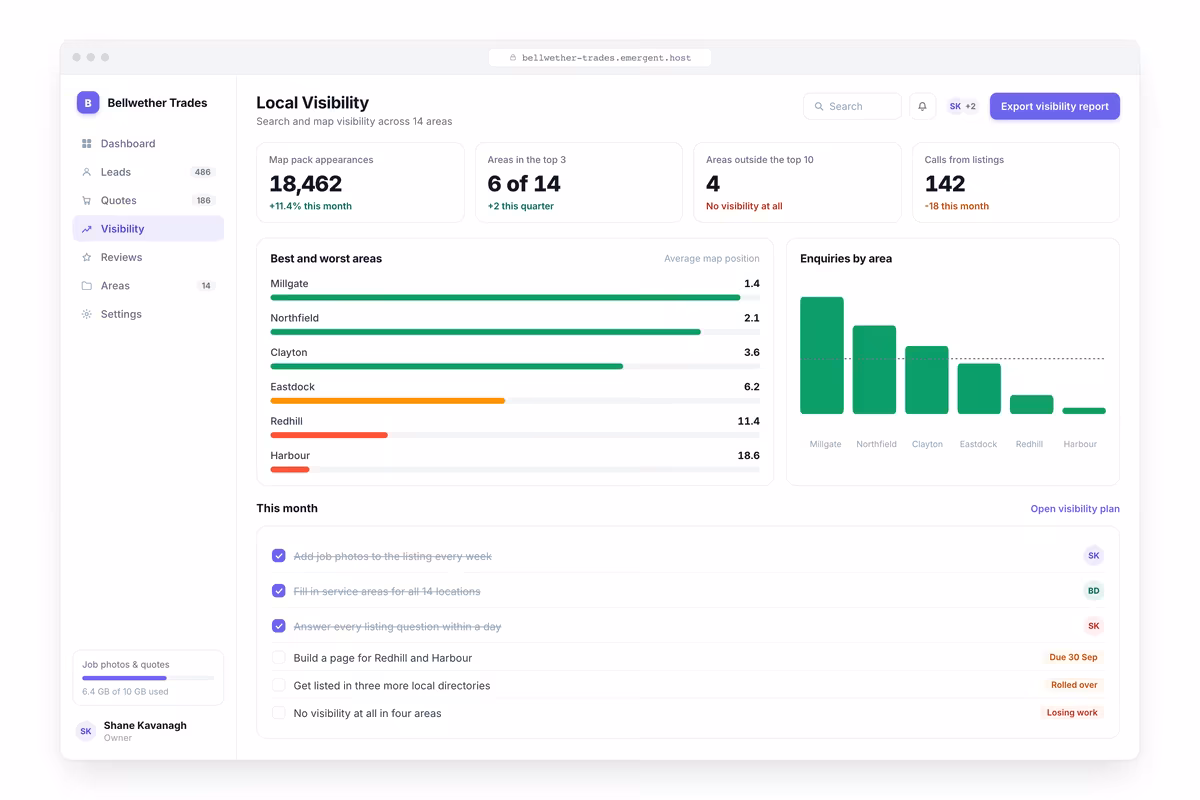Screen dimensions: 1200x800
Task: Click the 186 Quotes count badge
Action: pos(203,200)
